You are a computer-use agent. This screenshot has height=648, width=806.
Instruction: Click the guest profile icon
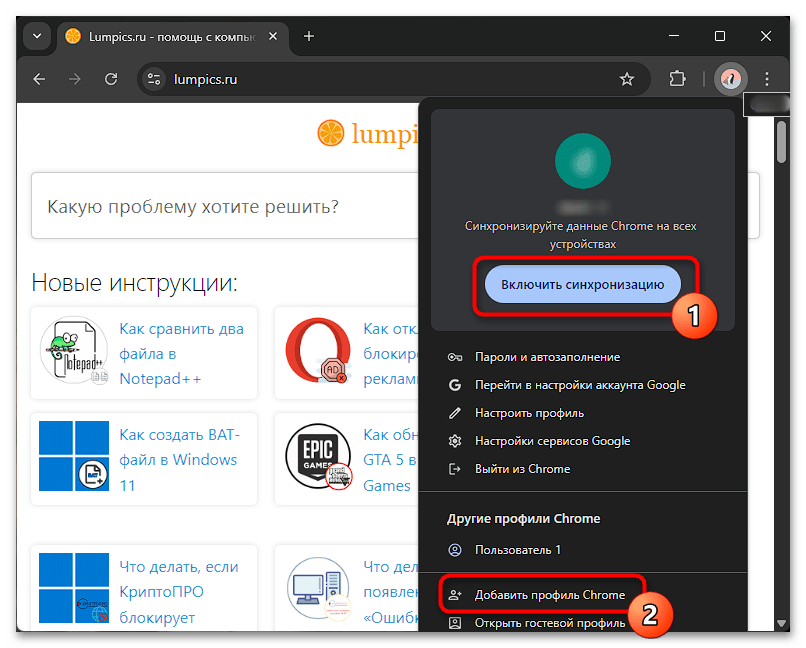pyautogui.click(x=455, y=623)
